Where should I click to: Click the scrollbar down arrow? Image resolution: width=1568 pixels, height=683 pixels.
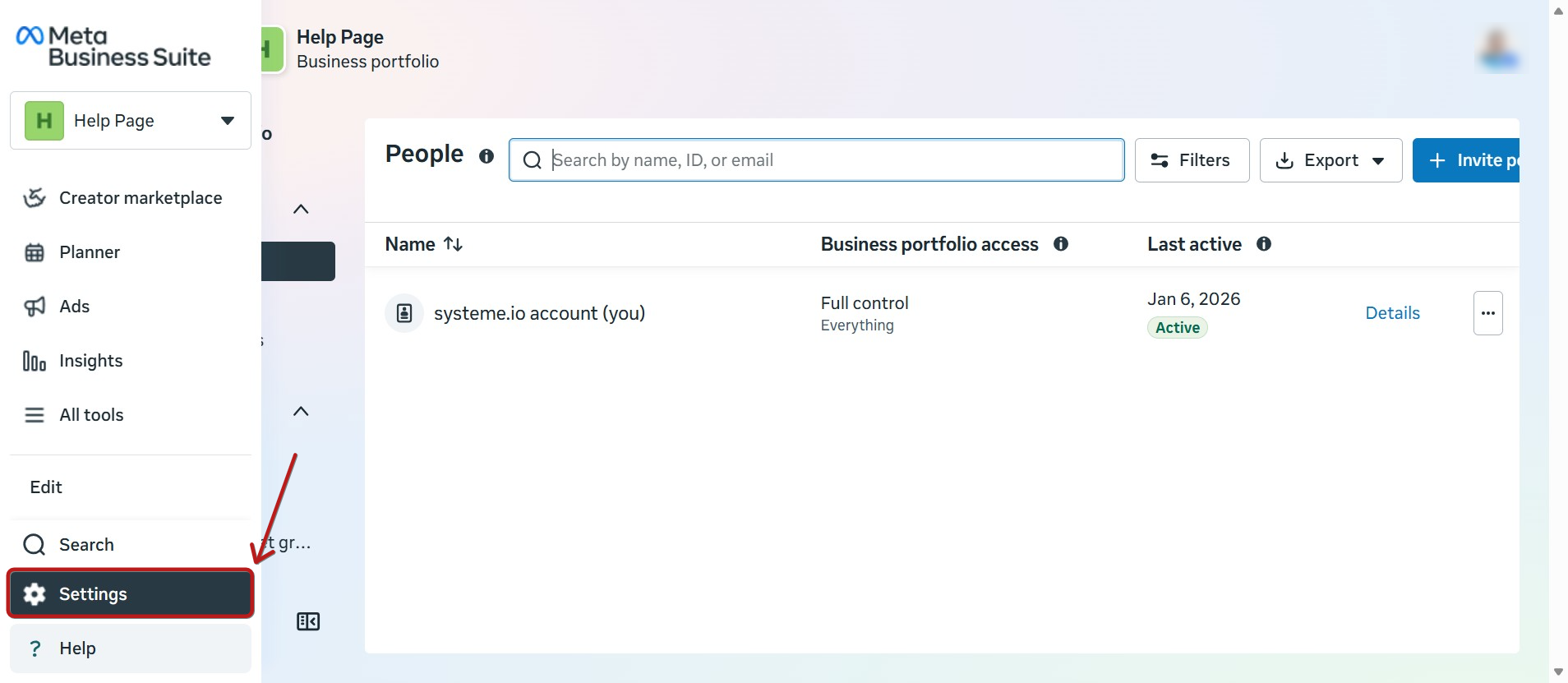click(1558, 672)
